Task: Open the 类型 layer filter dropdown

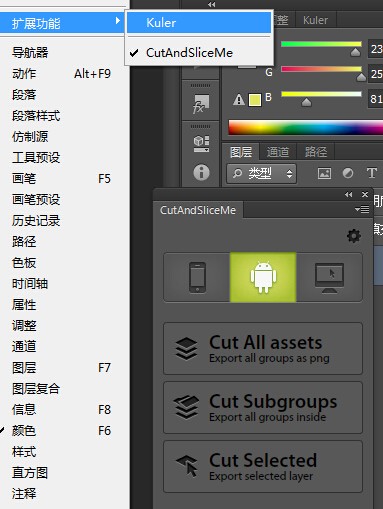Action: pyautogui.click(x=261, y=173)
